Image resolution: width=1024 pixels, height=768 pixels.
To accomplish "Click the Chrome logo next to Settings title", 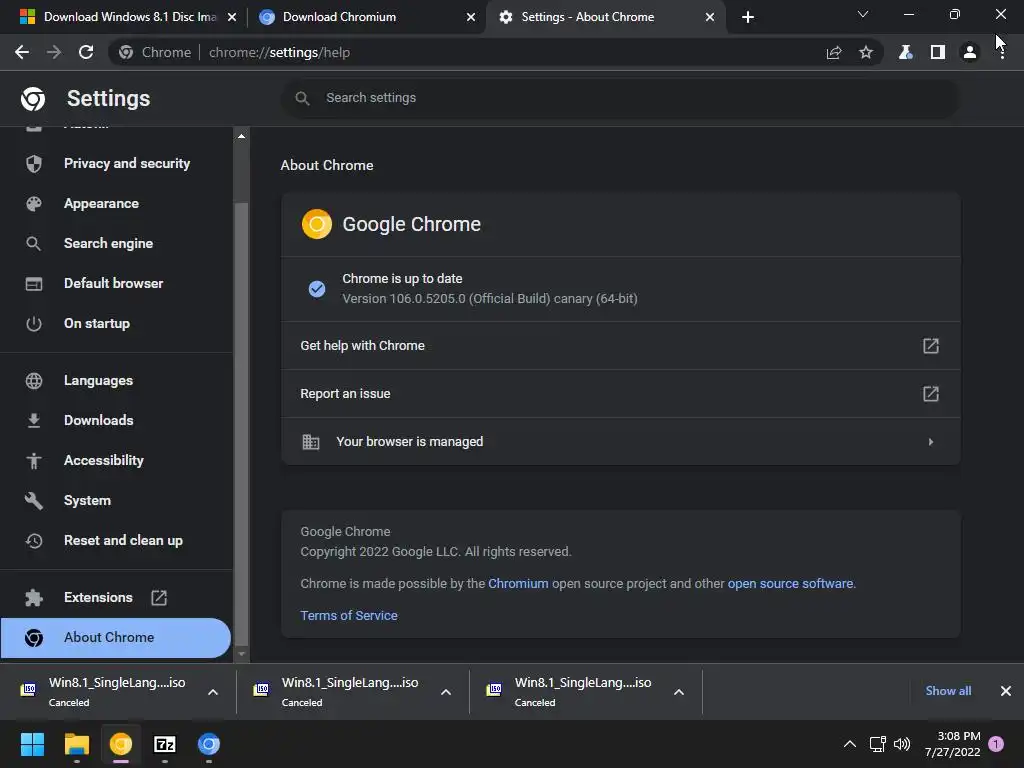I will click(33, 99).
